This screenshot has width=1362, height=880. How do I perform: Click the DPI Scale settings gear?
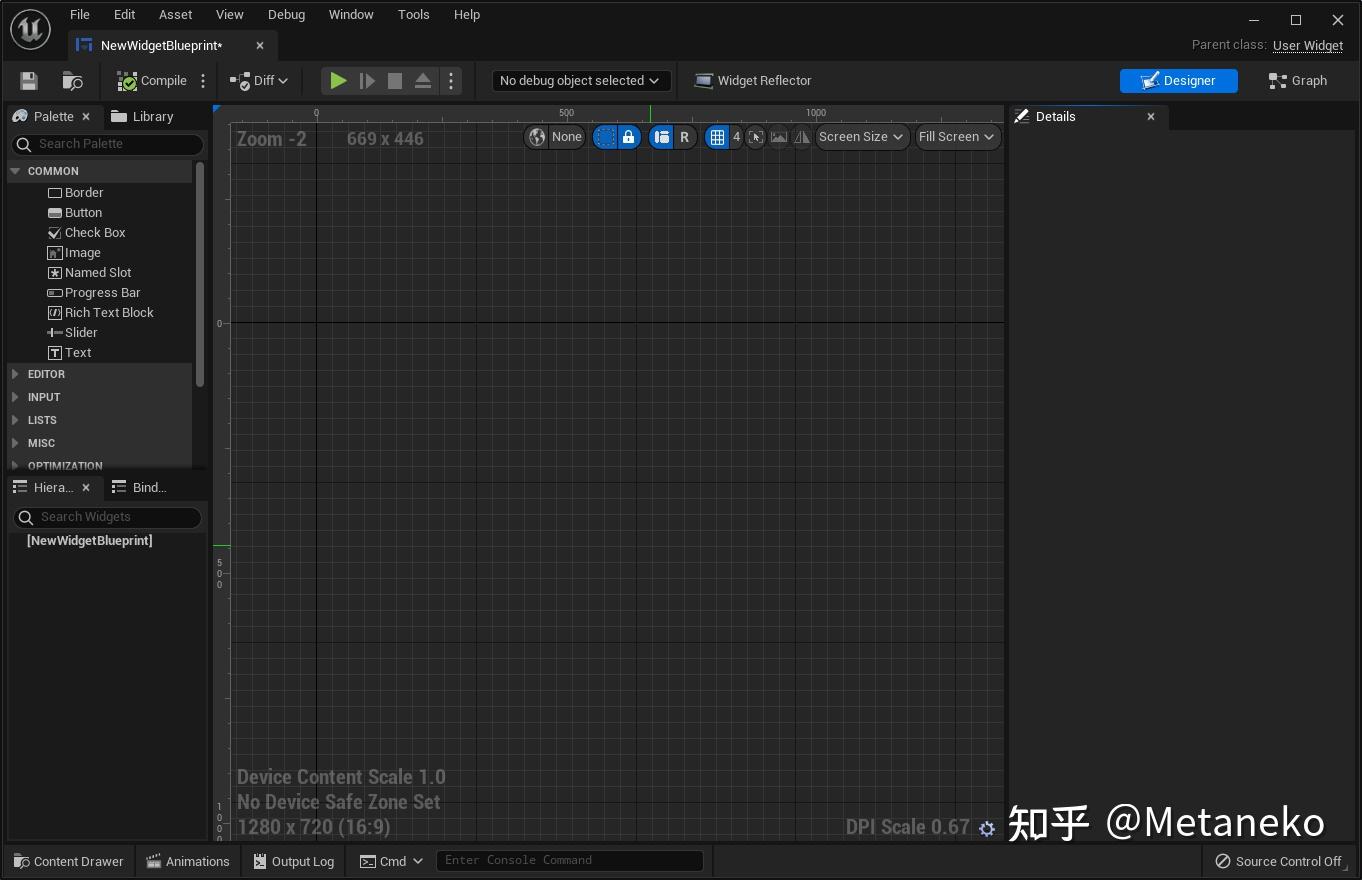pos(987,828)
